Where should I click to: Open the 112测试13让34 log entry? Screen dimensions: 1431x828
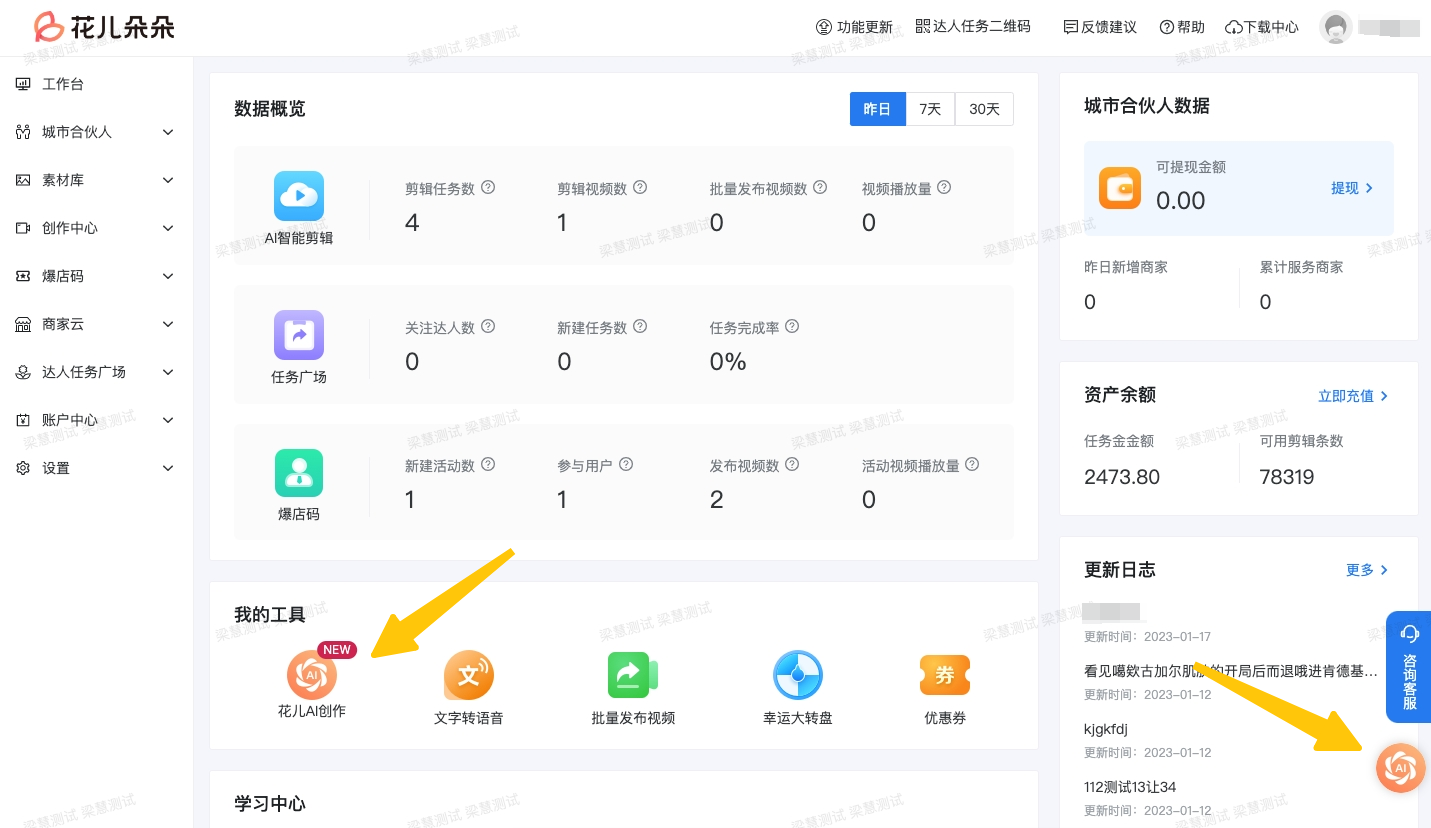click(1130, 787)
